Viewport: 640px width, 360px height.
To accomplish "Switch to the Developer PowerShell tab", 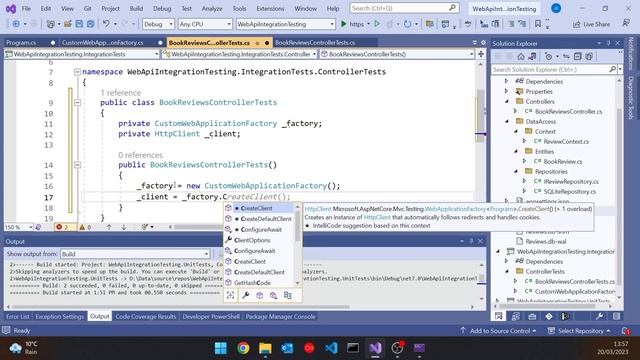I will 211,316.
